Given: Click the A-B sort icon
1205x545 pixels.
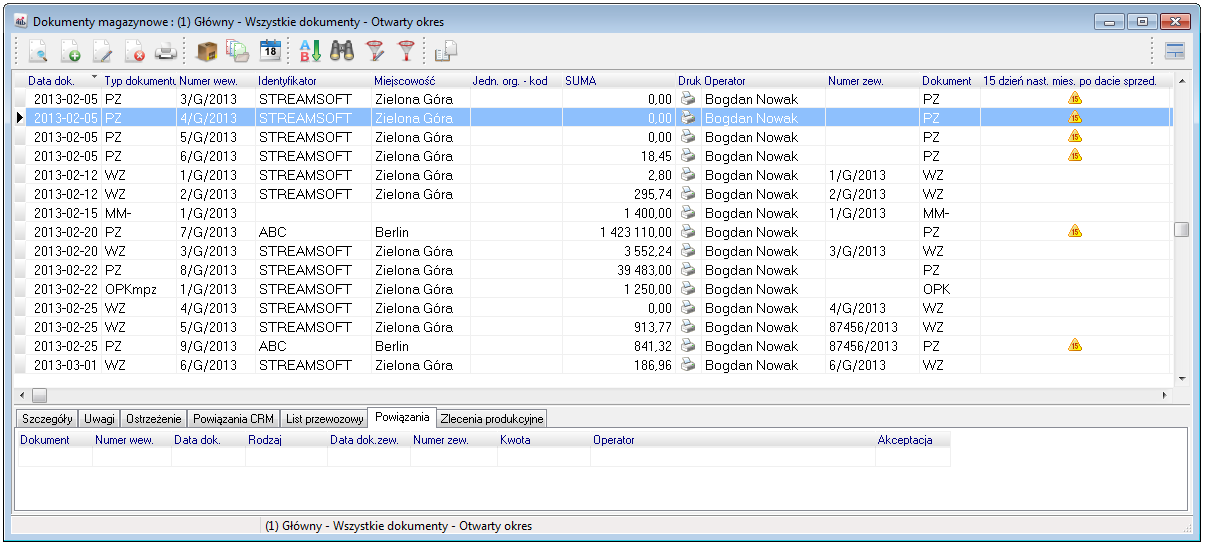Looking at the screenshot, I should 310,51.
